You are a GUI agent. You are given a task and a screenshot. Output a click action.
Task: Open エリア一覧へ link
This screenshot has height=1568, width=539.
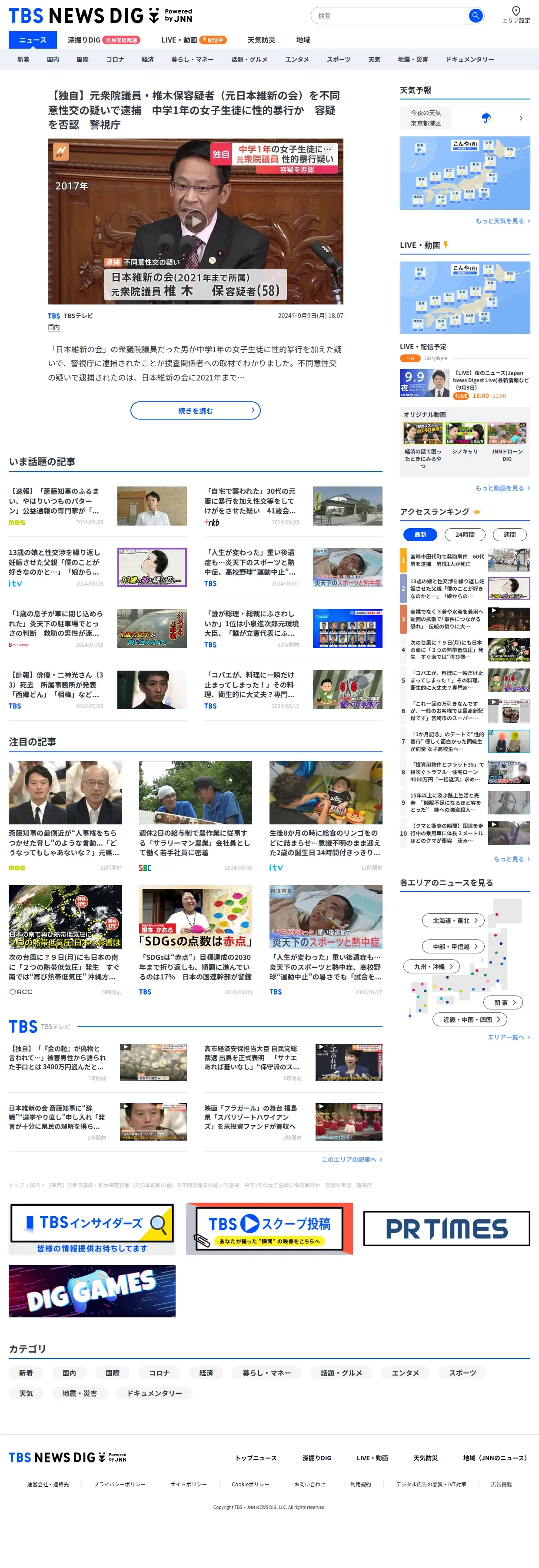click(509, 1037)
